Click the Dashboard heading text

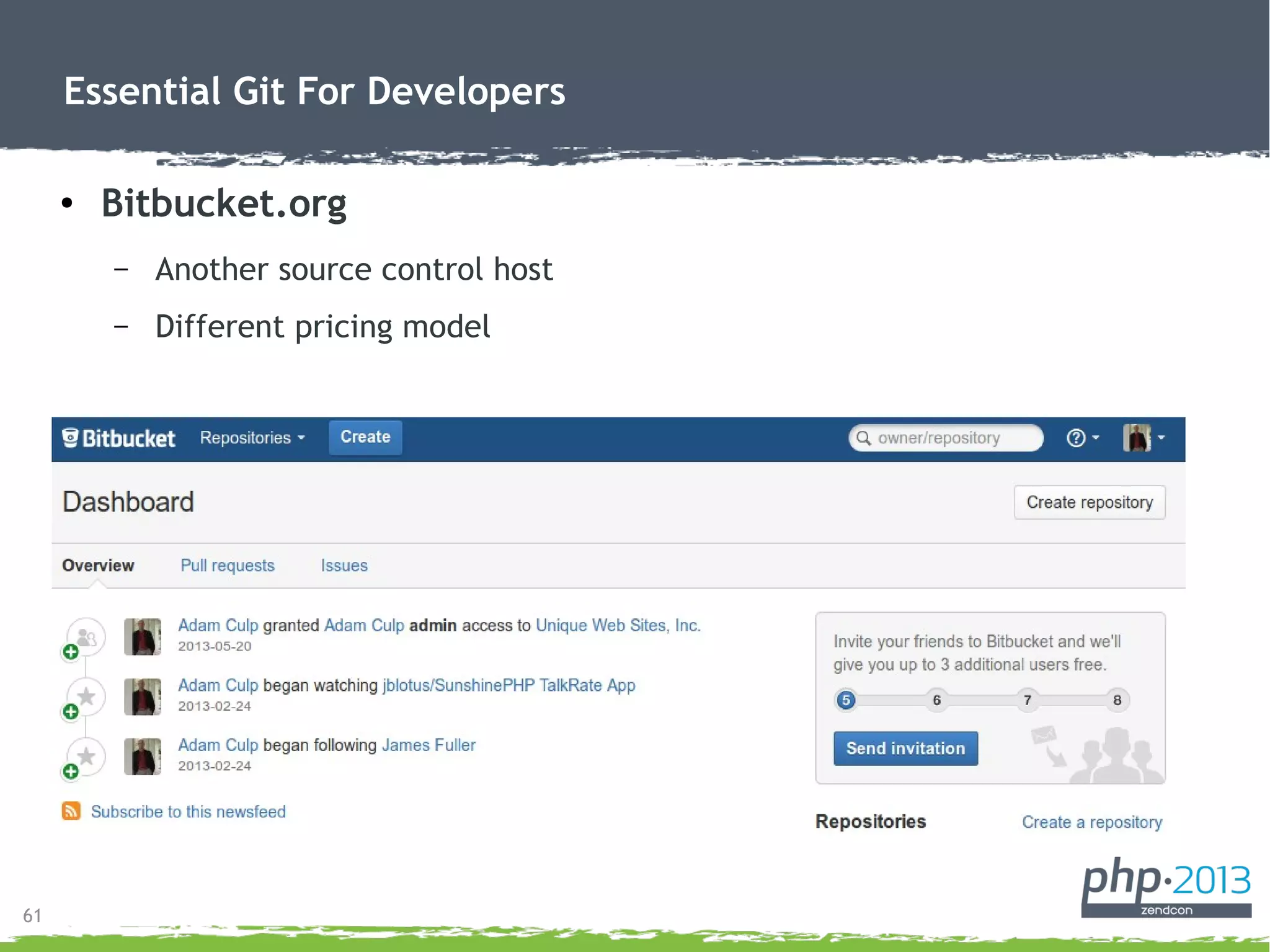tap(128, 502)
